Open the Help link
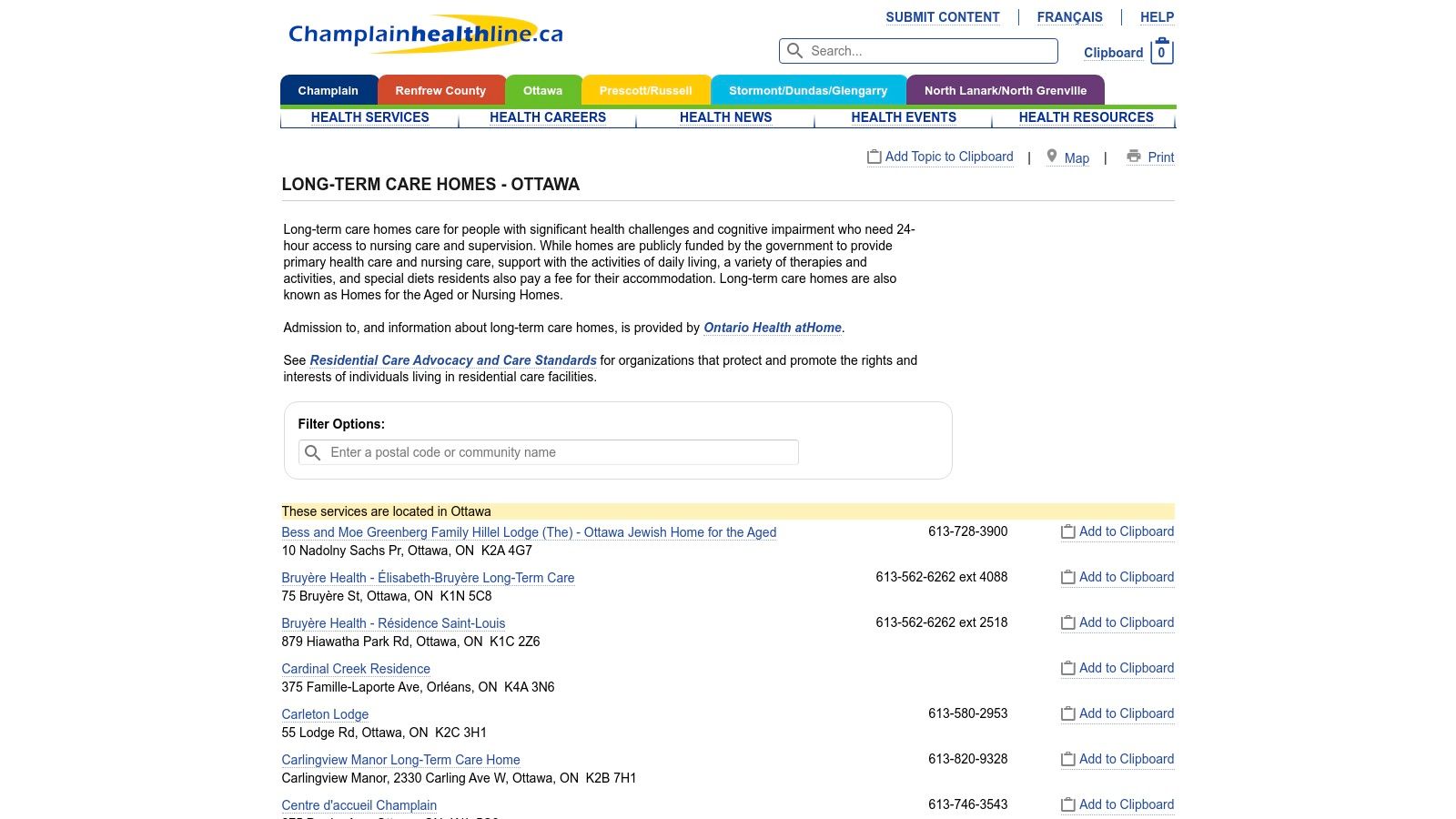The width and height of the screenshot is (1456, 819). coord(1157,17)
